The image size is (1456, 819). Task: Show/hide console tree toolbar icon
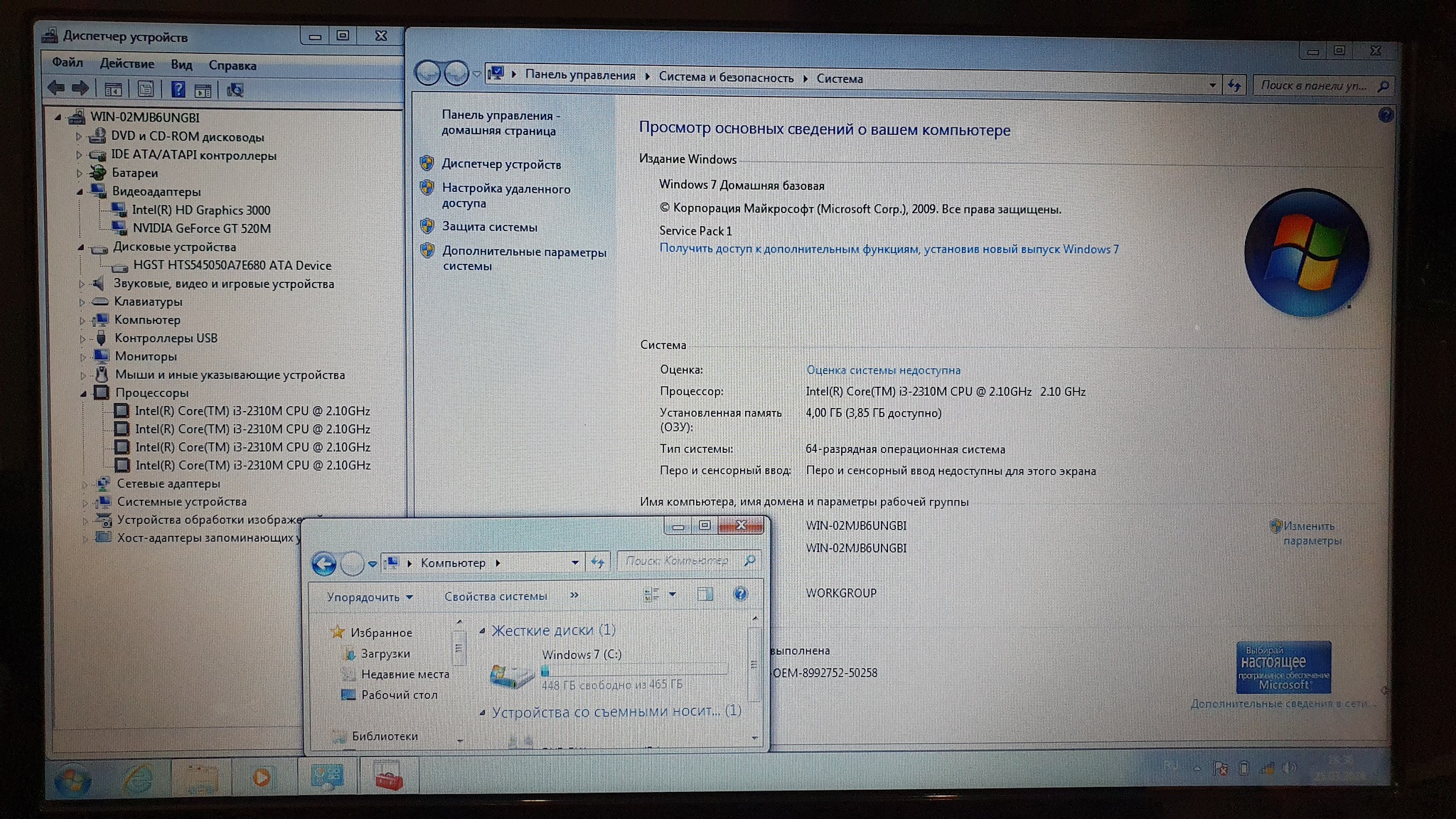[x=113, y=90]
